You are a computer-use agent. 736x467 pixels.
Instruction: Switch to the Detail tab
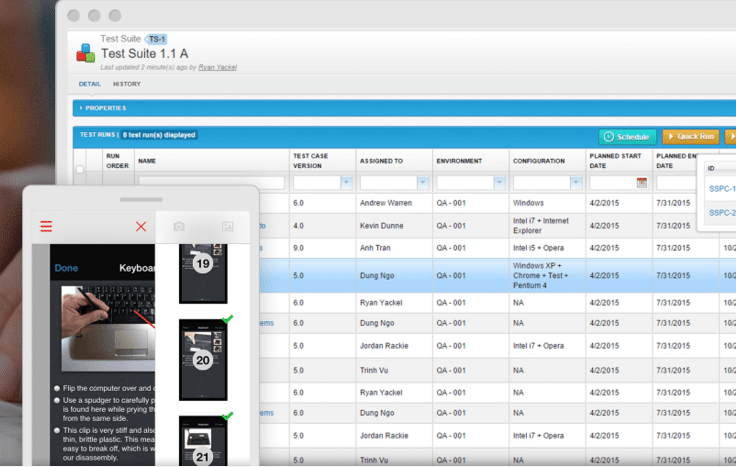click(x=90, y=84)
